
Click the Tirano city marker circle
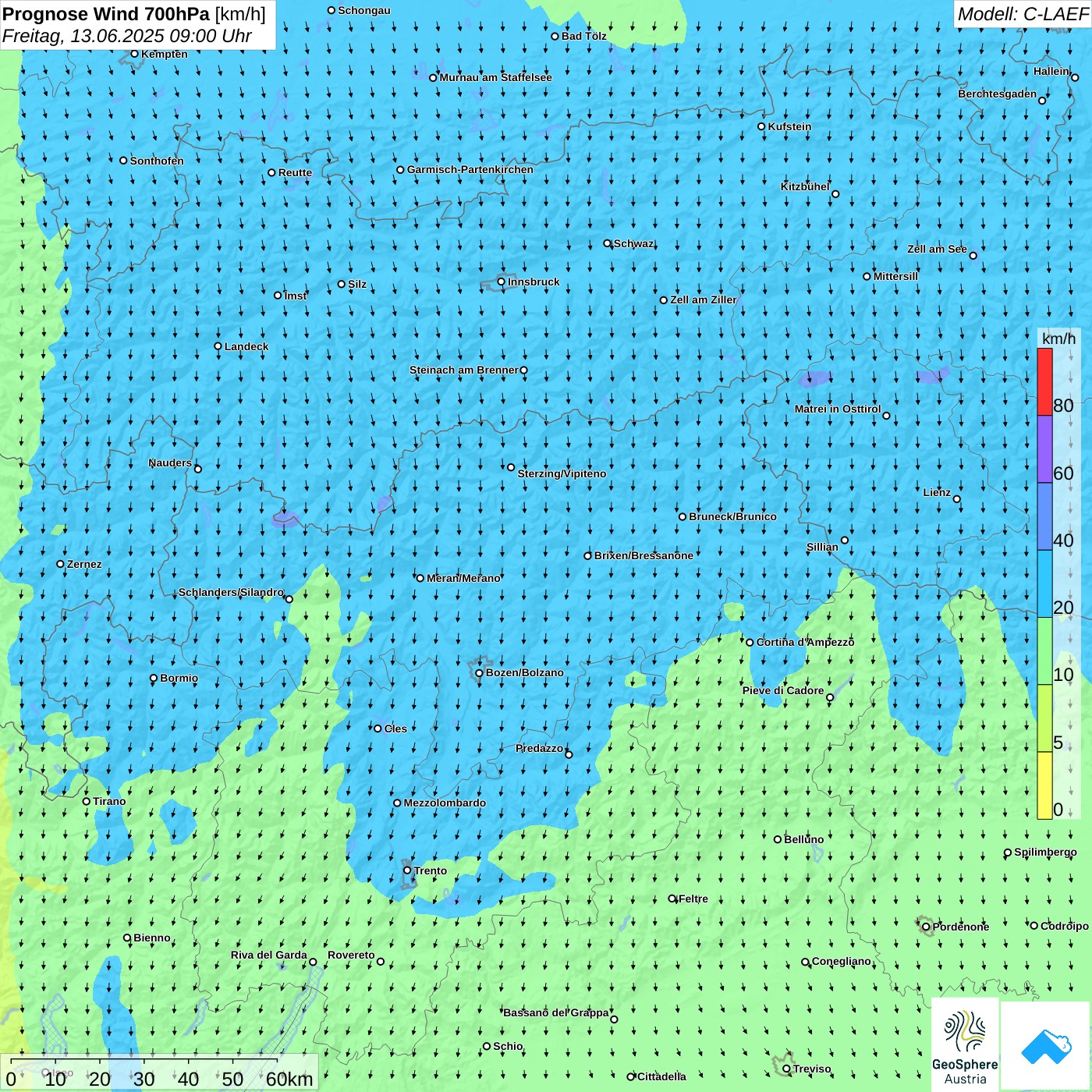[x=87, y=801]
